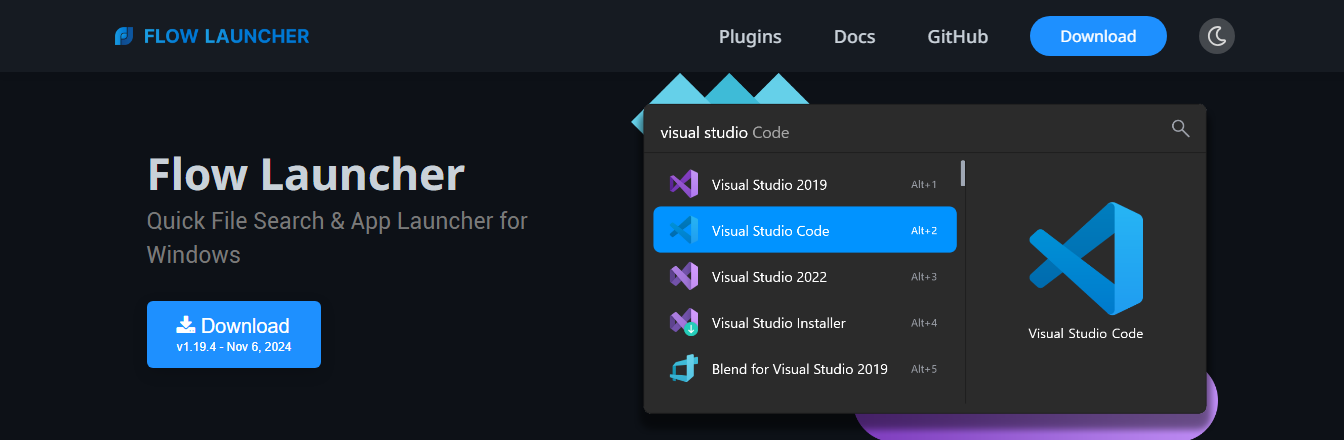1344x440 pixels.
Task: Click the Alt+1 shortcut label
Action: pyautogui.click(x=924, y=185)
